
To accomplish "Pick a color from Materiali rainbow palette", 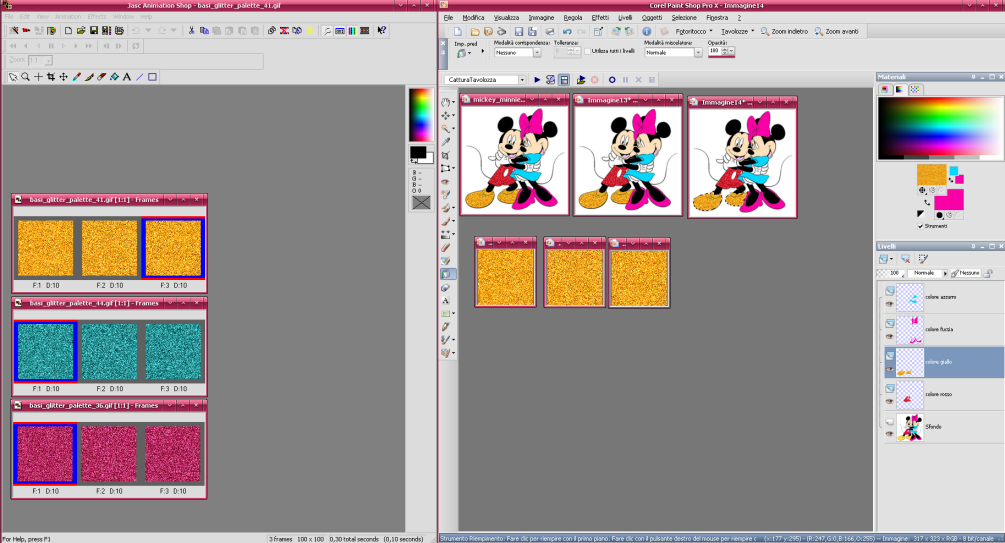I will coord(940,128).
